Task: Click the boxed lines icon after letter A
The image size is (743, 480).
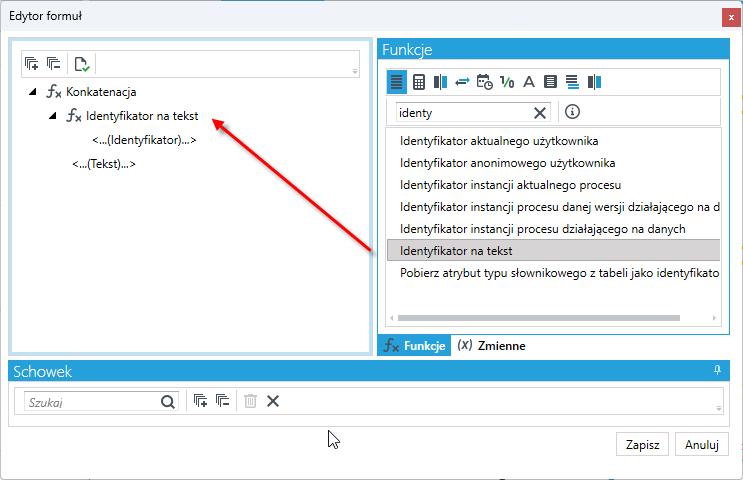Action: point(550,82)
